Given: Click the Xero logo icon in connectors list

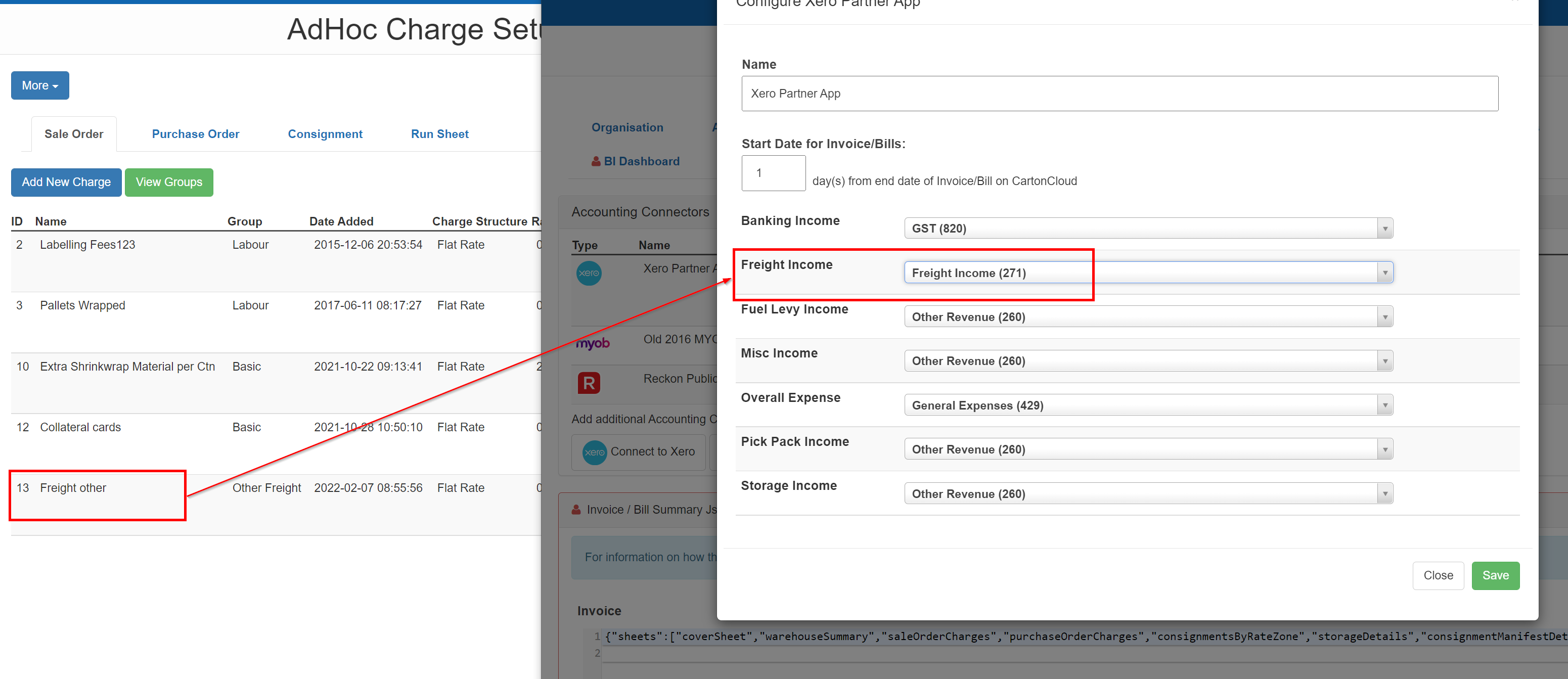Looking at the screenshot, I should pos(588,273).
